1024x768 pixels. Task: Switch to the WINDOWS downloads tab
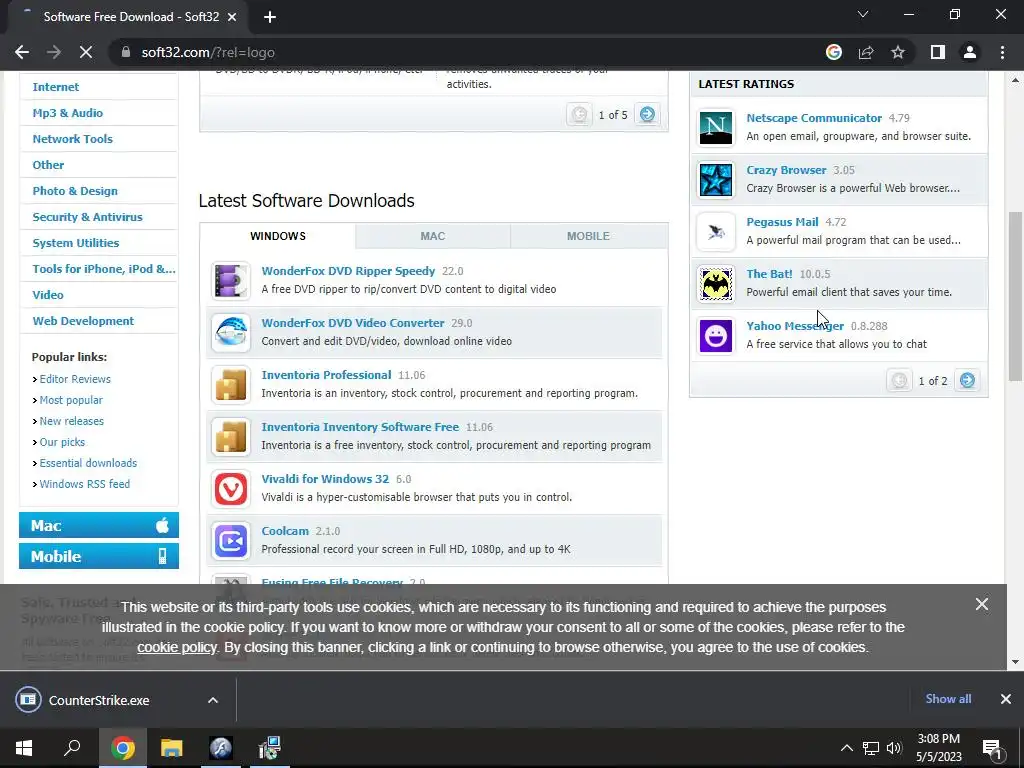pos(278,236)
